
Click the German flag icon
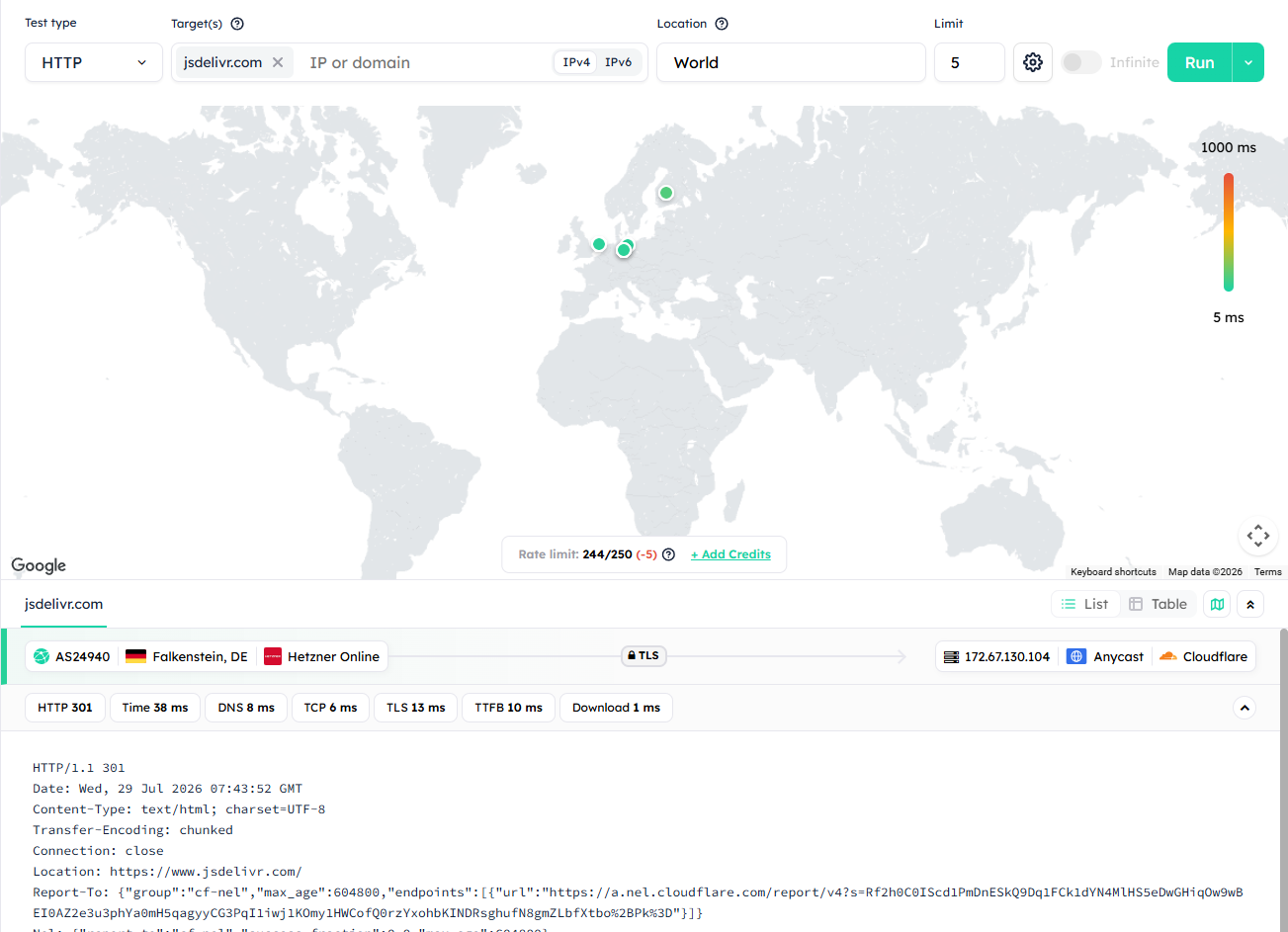pos(136,656)
